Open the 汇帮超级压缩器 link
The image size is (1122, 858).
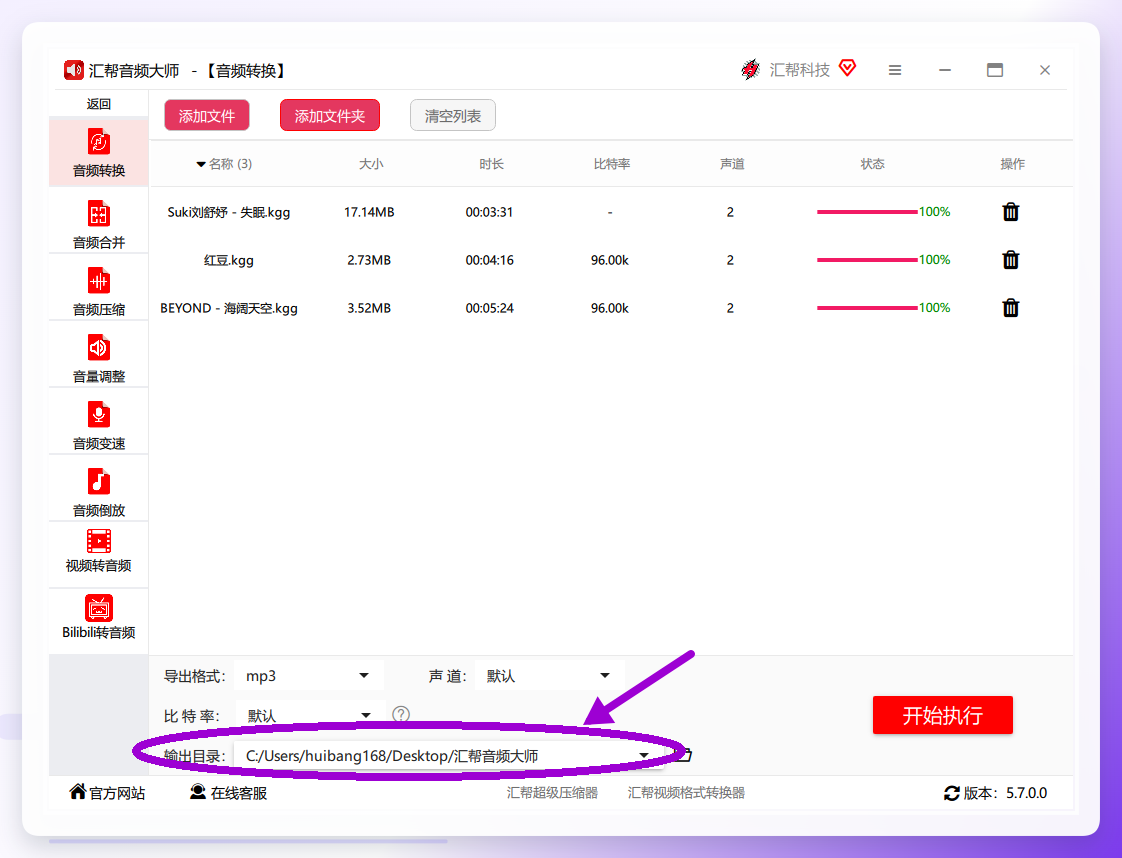pyautogui.click(x=552, y=793)
